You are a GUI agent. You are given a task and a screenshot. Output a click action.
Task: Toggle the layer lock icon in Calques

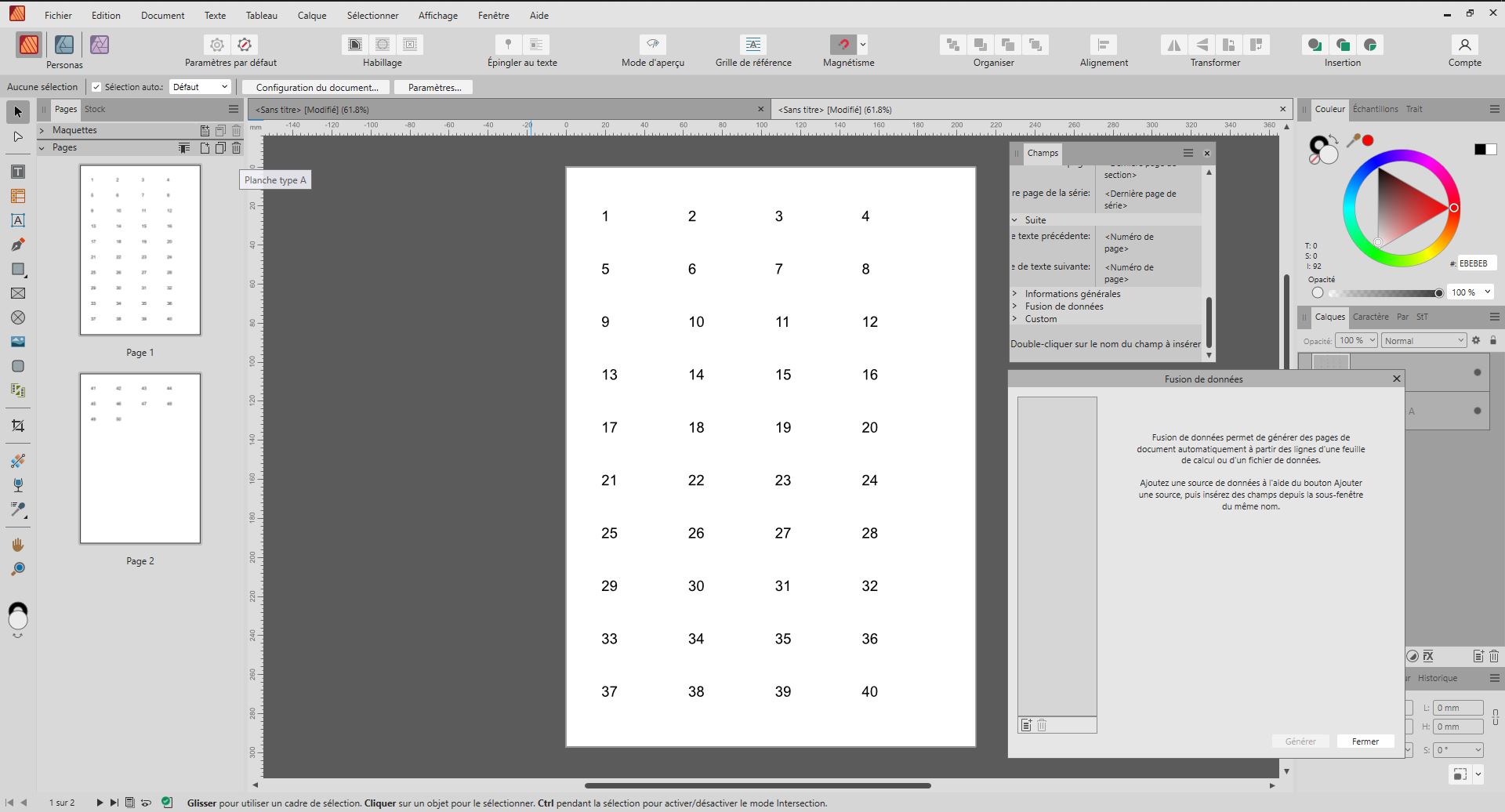tap(1493, 340)
